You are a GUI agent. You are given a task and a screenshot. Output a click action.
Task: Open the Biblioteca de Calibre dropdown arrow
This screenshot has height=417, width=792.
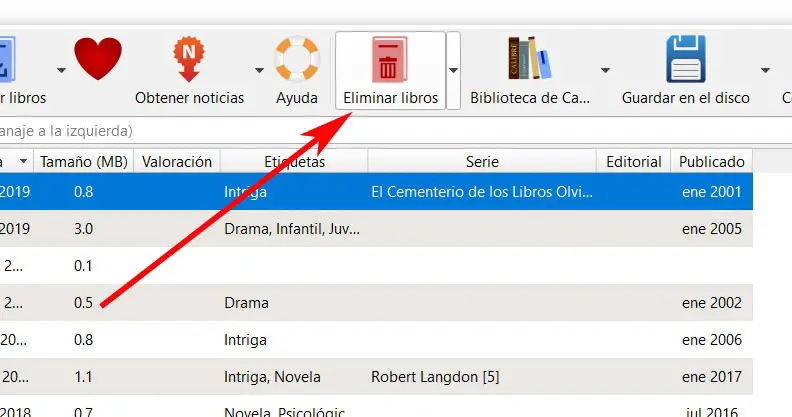(605, 70)
